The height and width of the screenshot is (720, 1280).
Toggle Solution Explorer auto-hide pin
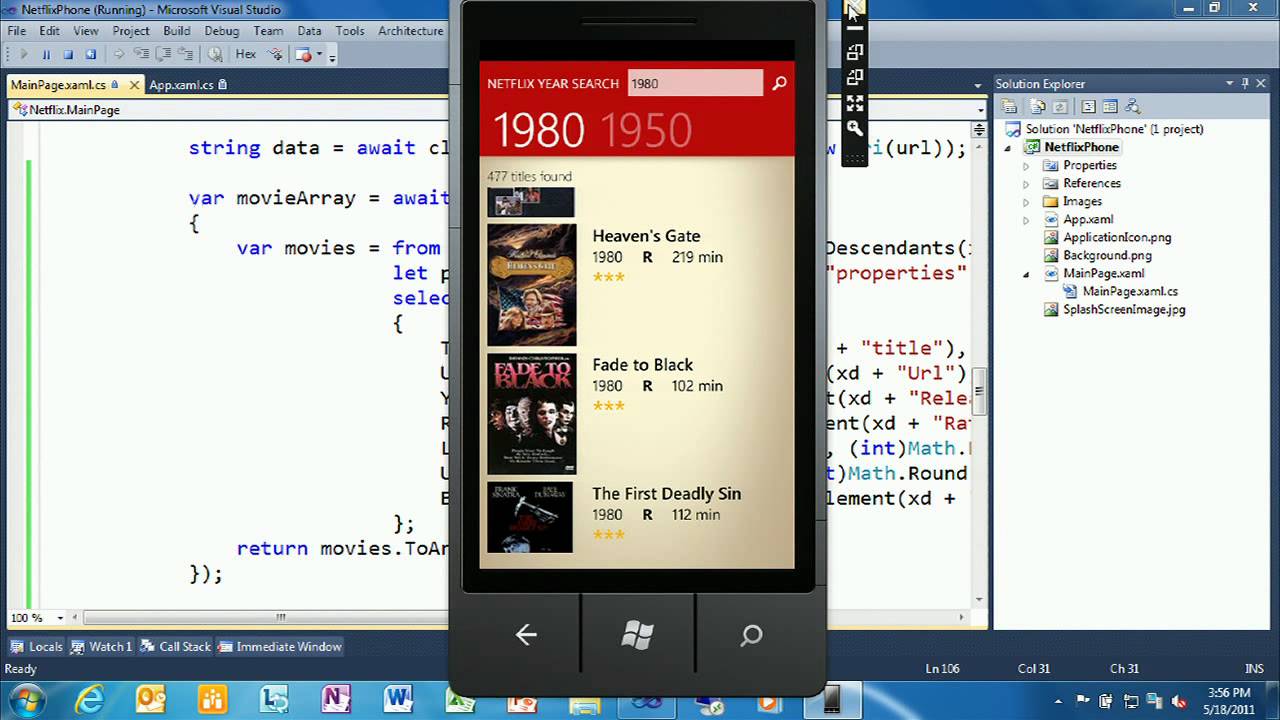1244,84
